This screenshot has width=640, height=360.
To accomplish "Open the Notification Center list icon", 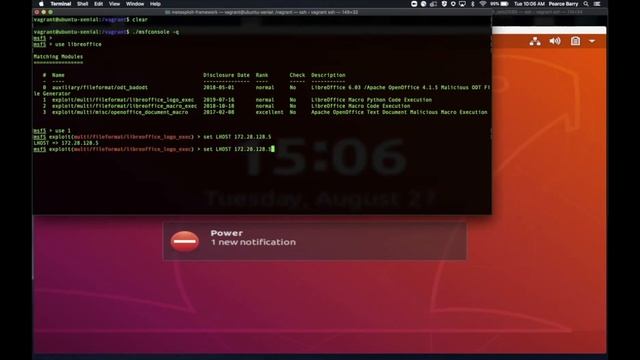I will tap(597, 4).
